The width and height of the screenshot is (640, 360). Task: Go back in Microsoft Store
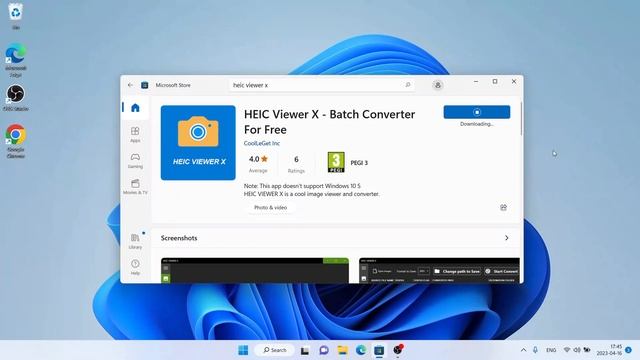click(130, 85)
